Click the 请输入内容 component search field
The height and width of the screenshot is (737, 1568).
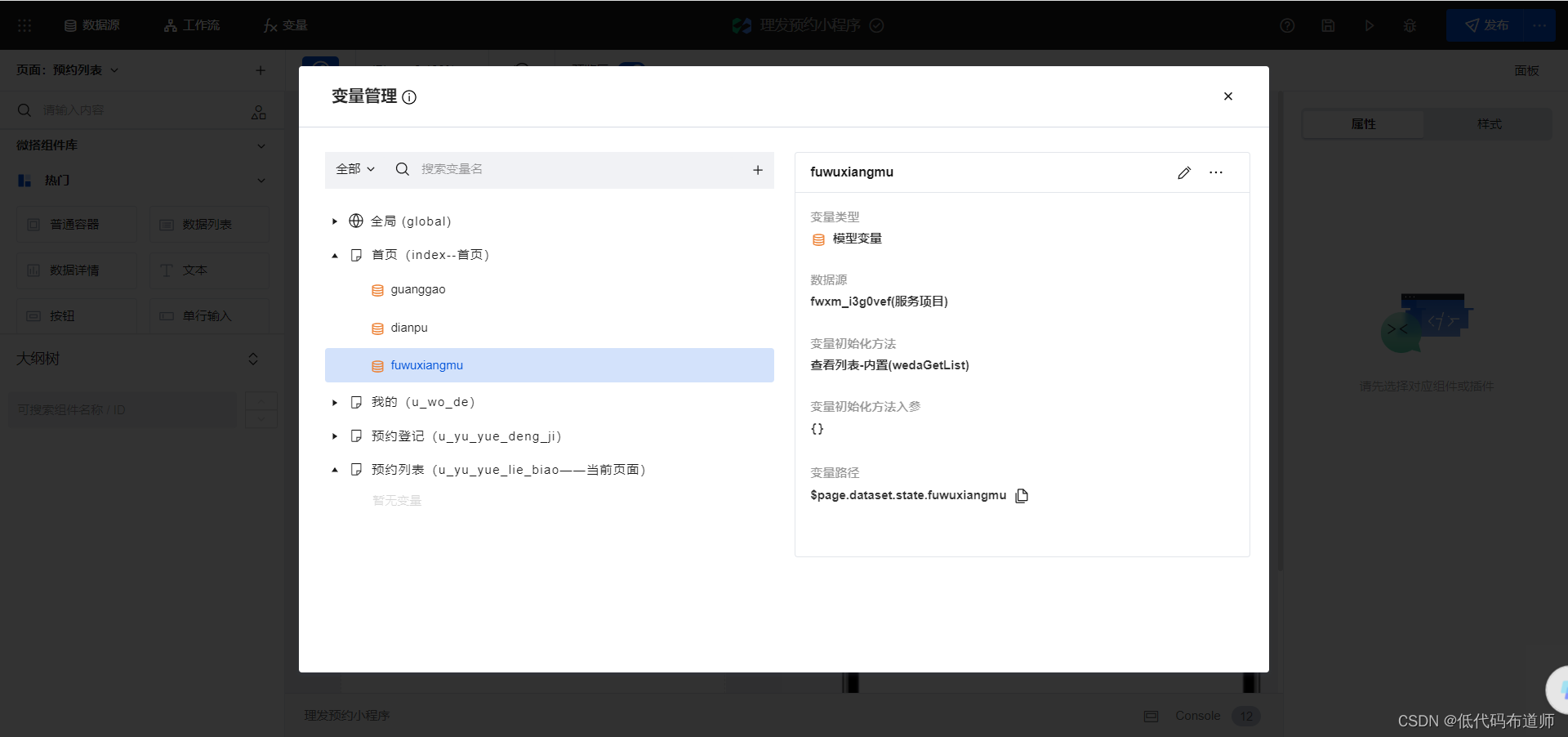[x=139, y=110]
